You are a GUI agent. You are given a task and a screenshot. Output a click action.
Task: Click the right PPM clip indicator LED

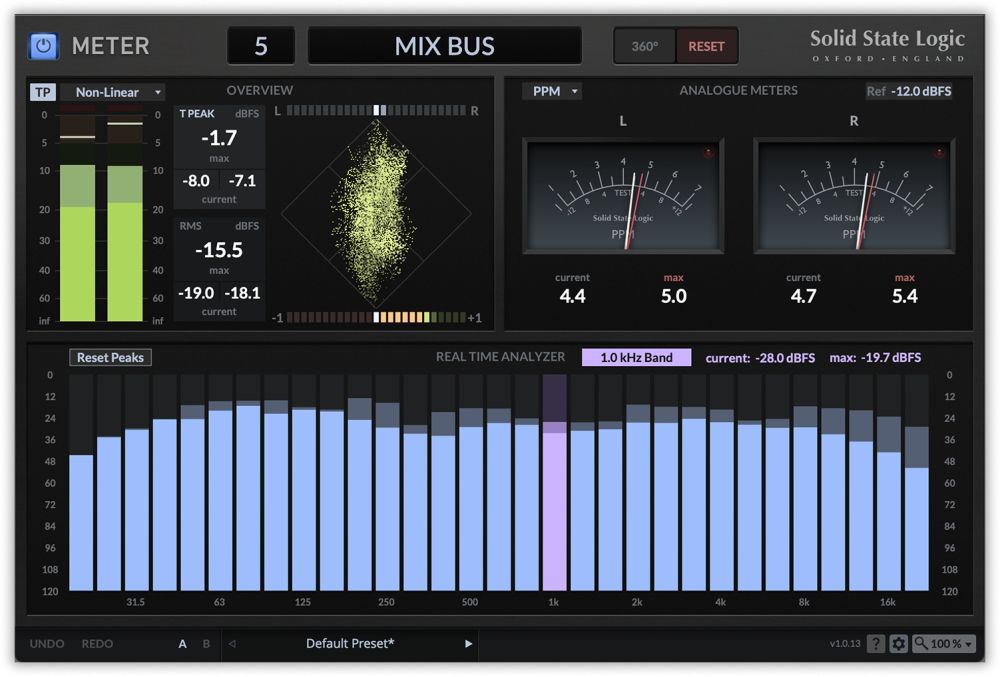click(939, 152)
